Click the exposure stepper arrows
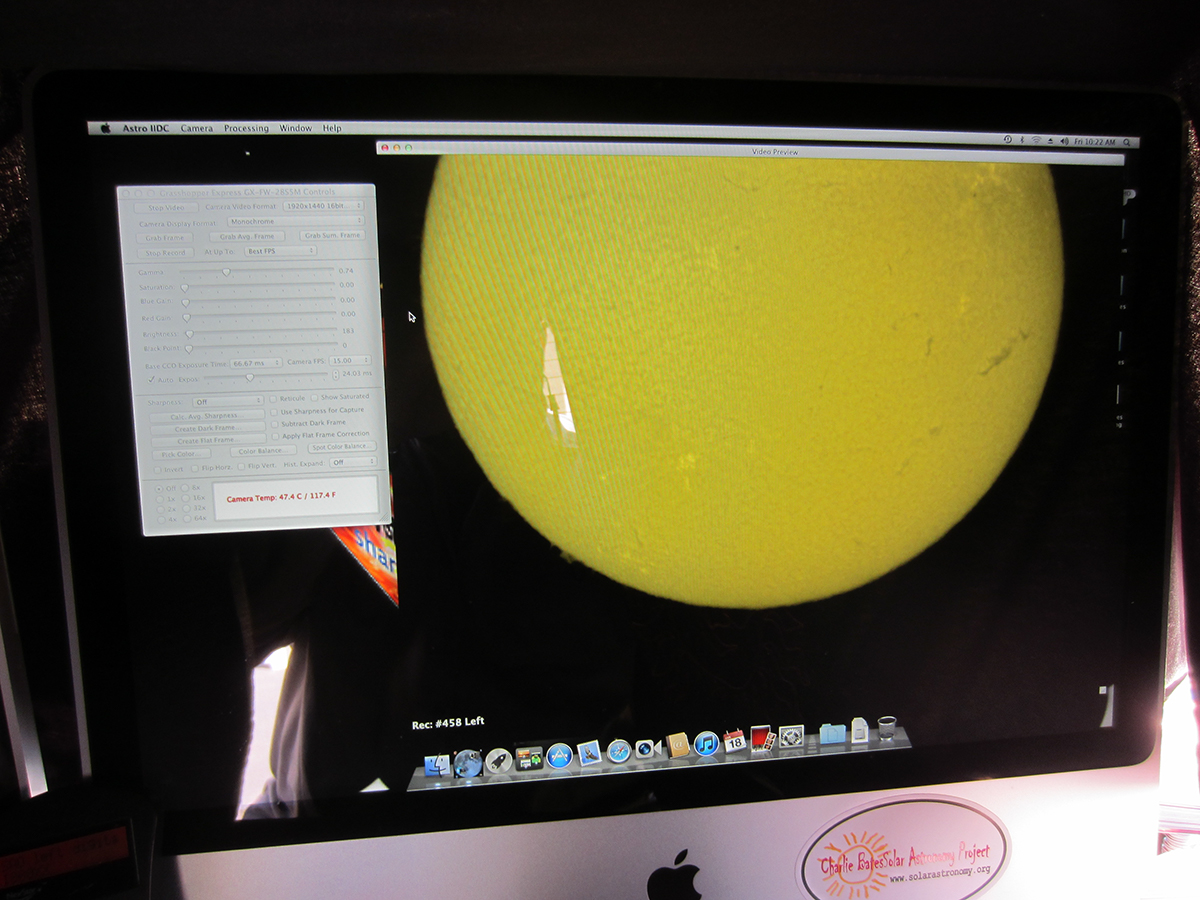This screenshot has width=1200, height=900. point(336,375)
